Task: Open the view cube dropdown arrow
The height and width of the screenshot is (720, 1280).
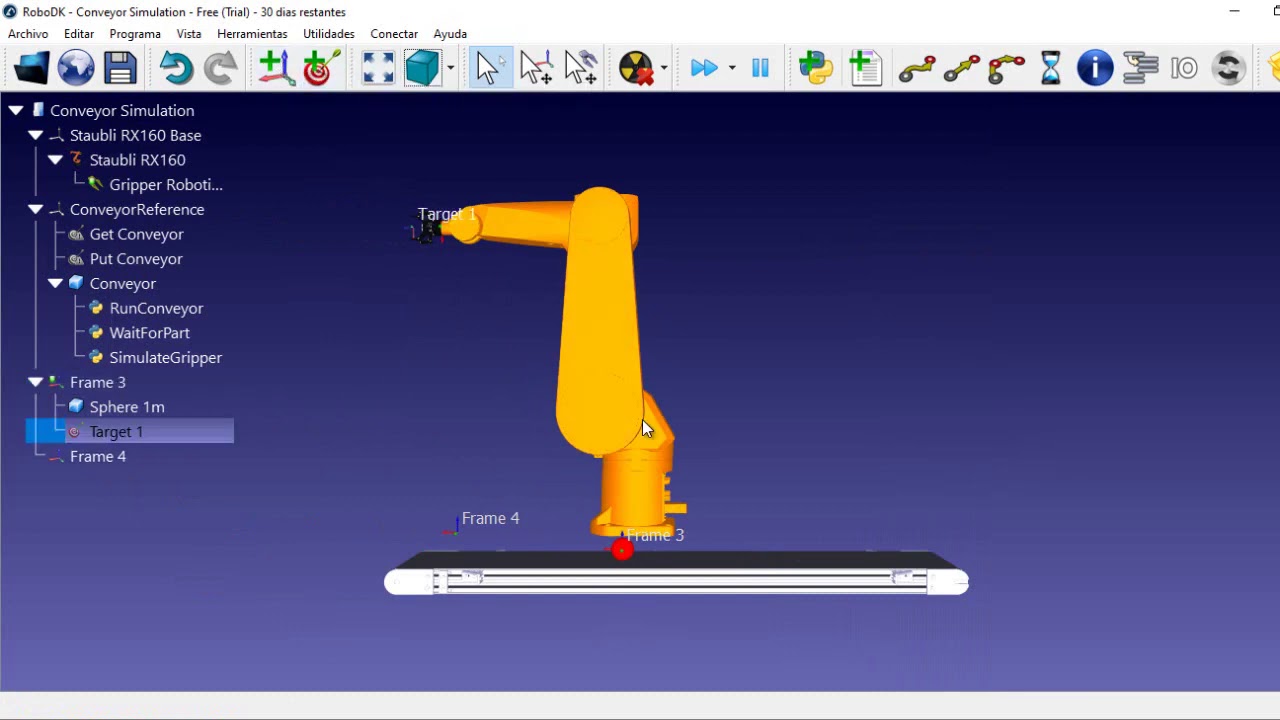Action: [x=451, y=68]
